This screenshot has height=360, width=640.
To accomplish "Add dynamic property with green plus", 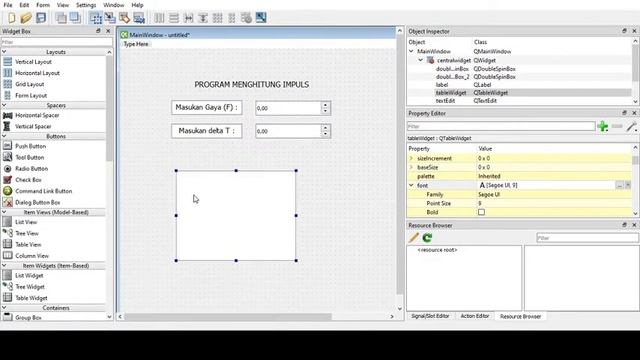I will click(x=603, y=127).
